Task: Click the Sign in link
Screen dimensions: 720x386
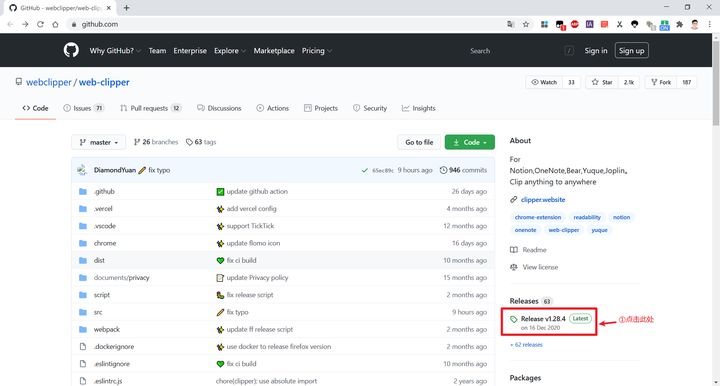Action: (596, 50)
